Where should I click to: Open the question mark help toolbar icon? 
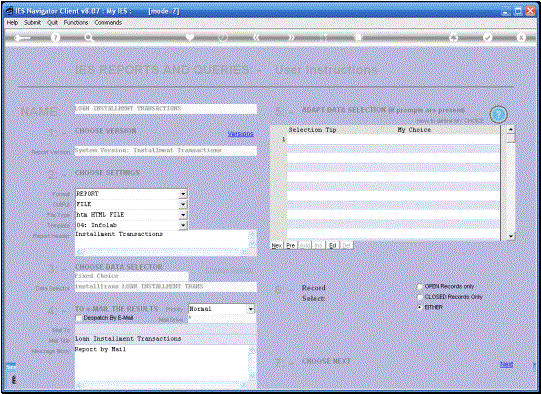coord(55,37)
